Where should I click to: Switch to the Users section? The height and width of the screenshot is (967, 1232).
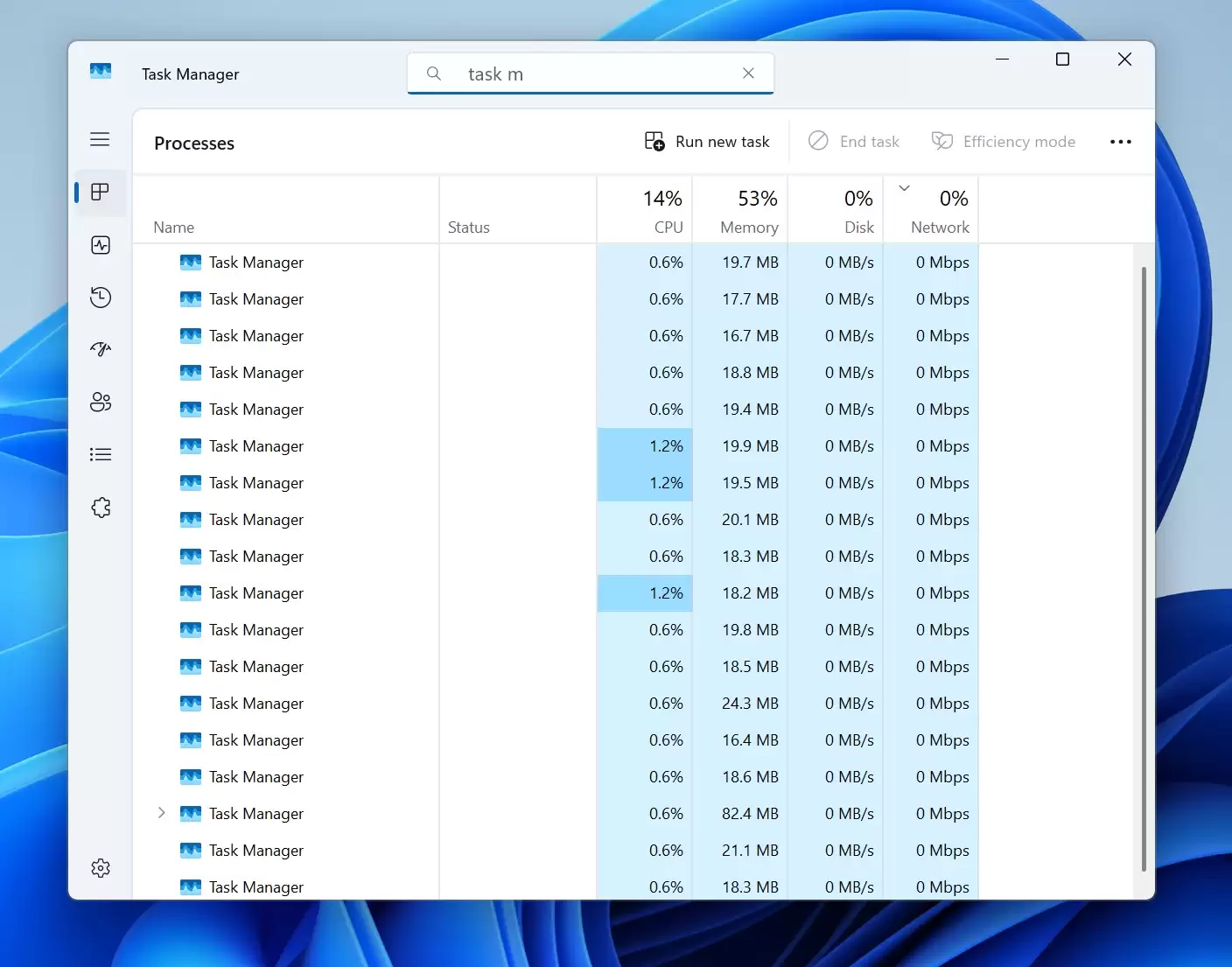pyautogui.click(x=100, y=402)
